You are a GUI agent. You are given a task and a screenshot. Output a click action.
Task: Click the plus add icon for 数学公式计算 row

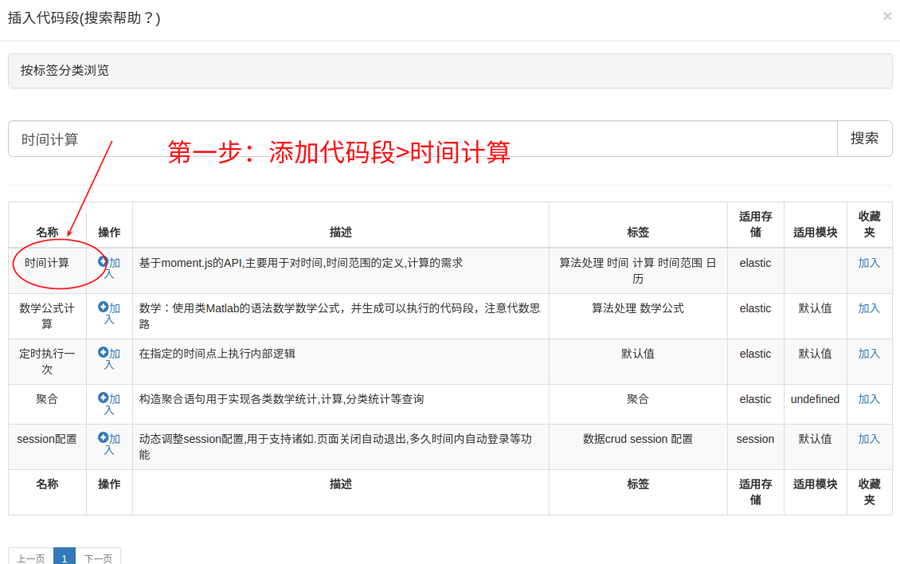click(103, 308)
